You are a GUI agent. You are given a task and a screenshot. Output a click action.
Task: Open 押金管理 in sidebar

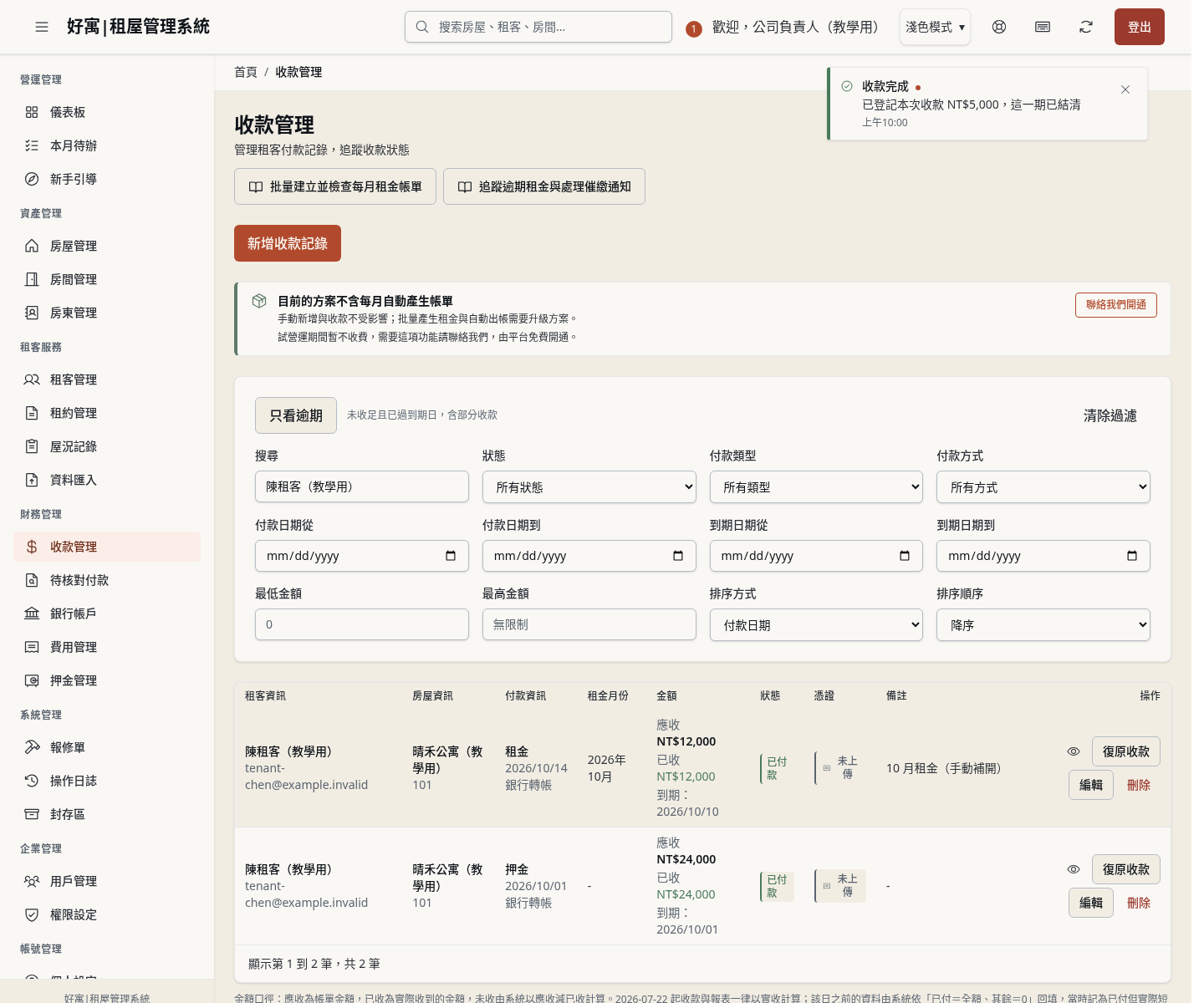107,680
